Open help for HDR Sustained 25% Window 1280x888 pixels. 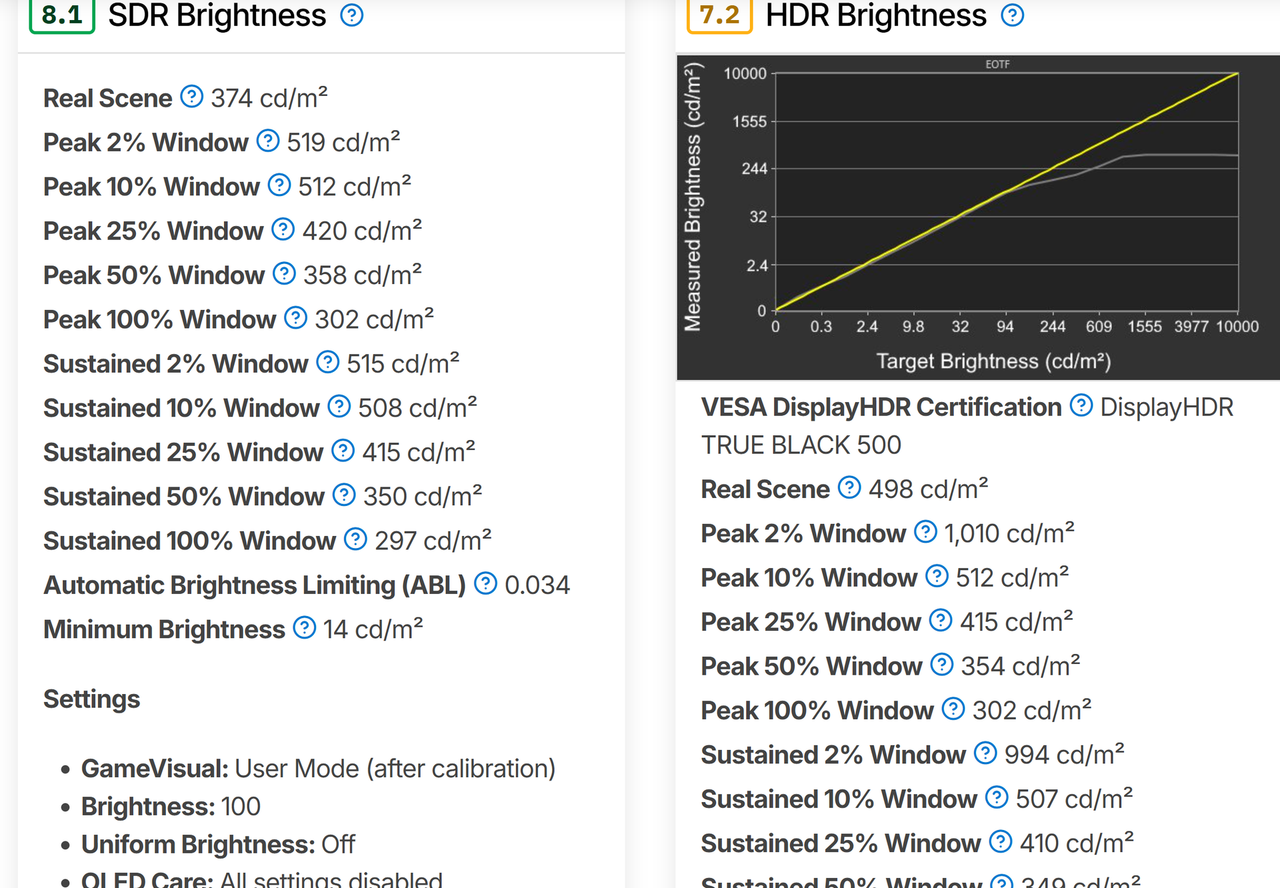tap(1001, 842)
